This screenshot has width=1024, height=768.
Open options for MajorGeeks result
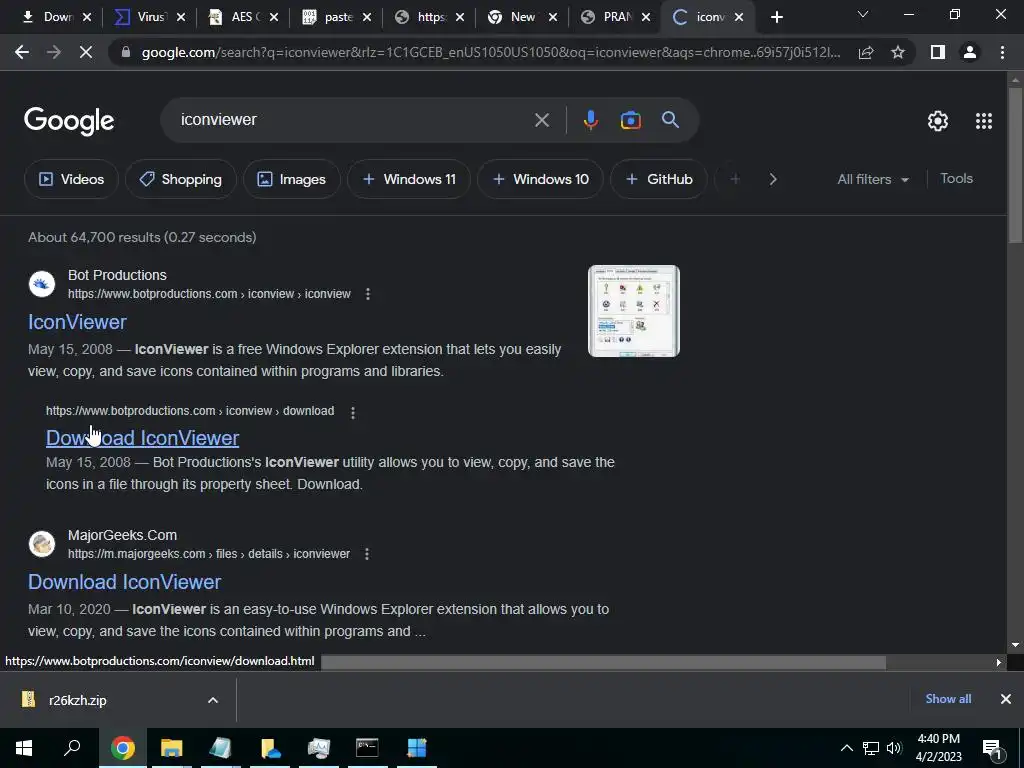click(x=367, y=554)
